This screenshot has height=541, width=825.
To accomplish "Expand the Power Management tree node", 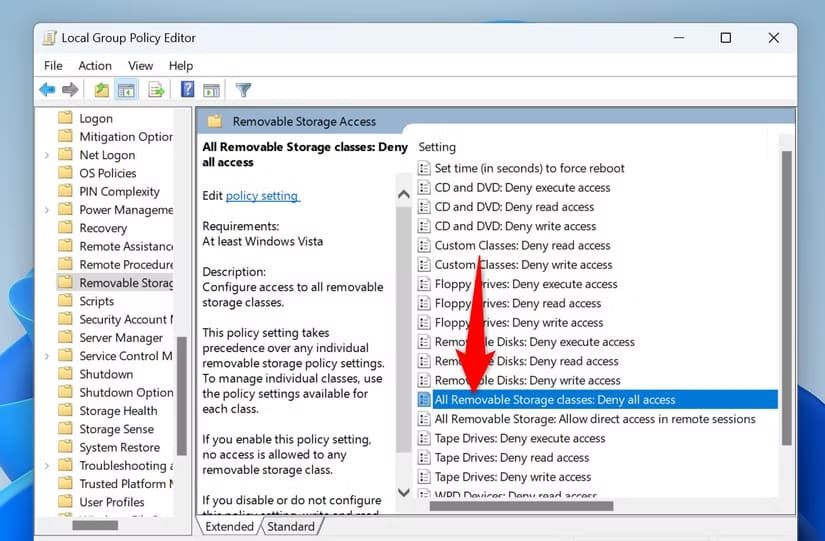I will (x=47, y=210).
